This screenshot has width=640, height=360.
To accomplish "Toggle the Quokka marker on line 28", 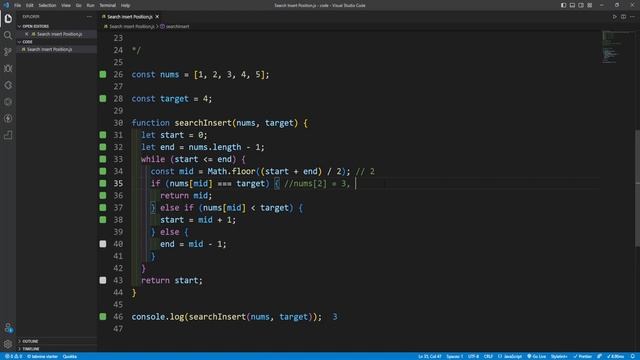I will pyautogui.click(x=103, y=98).
